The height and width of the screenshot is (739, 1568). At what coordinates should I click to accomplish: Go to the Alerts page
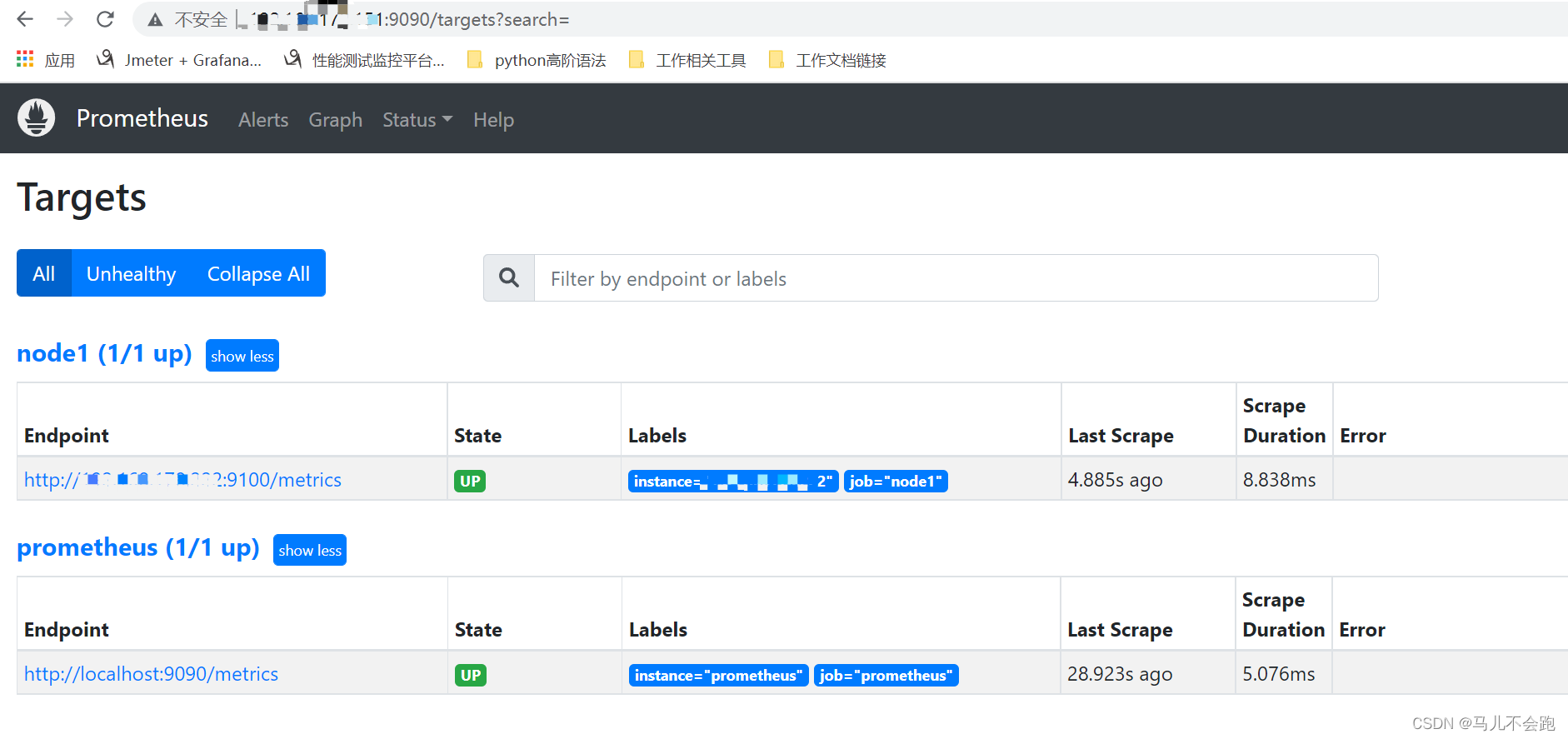263,120
